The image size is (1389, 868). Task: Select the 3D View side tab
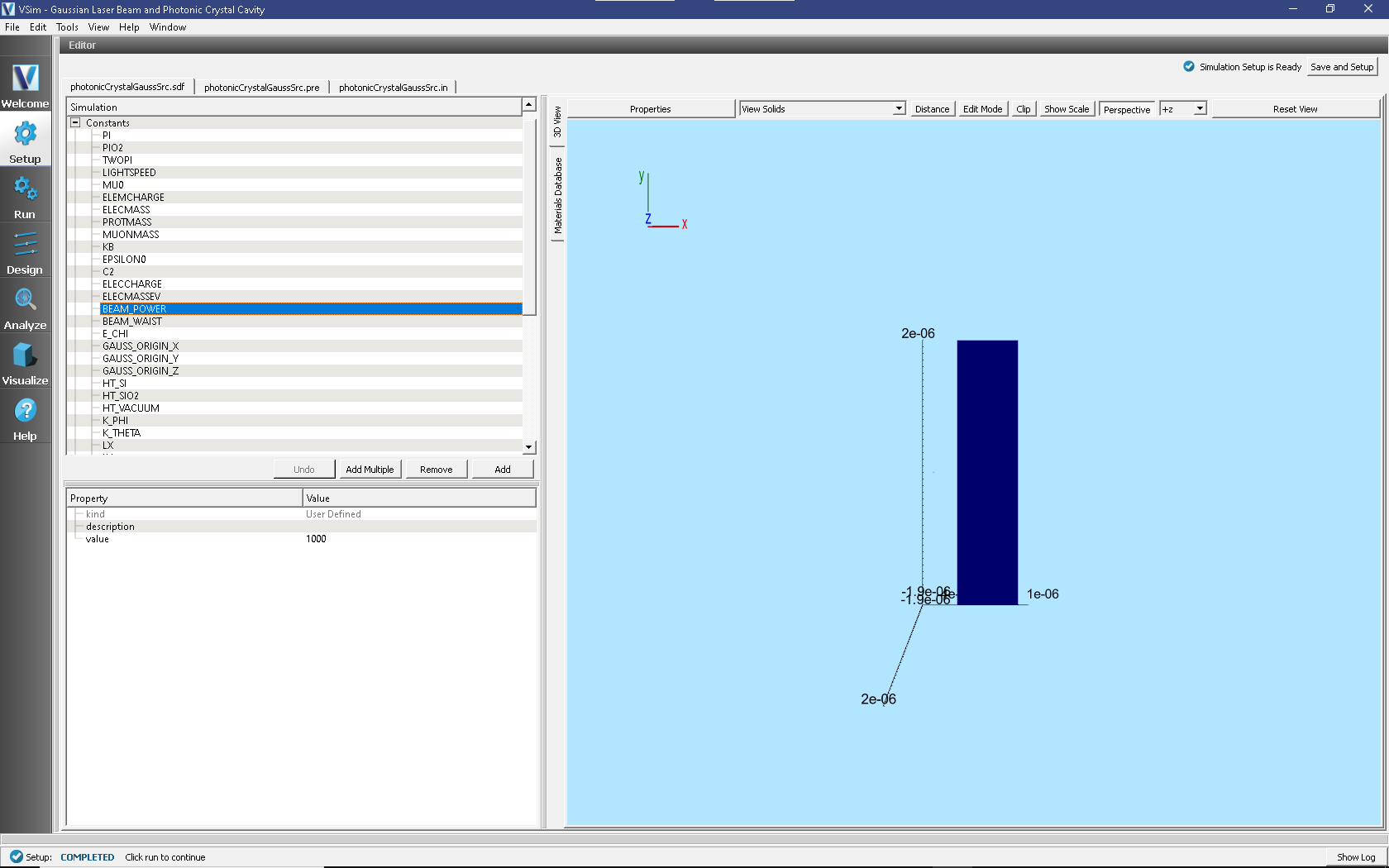(557, 122)
